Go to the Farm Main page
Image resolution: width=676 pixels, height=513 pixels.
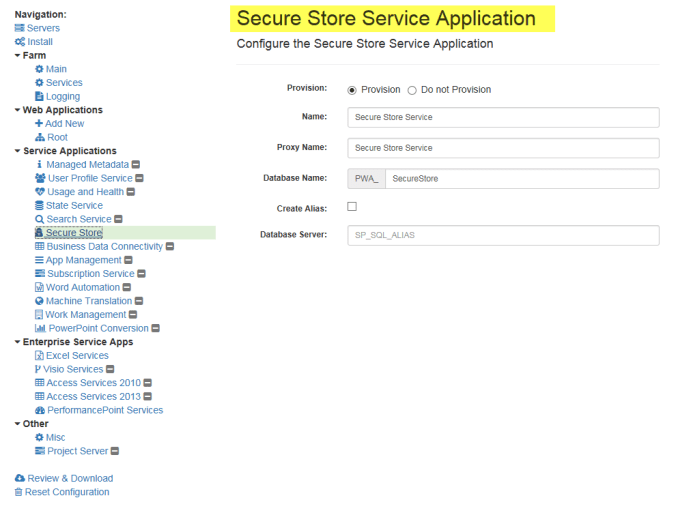[56, 69]
